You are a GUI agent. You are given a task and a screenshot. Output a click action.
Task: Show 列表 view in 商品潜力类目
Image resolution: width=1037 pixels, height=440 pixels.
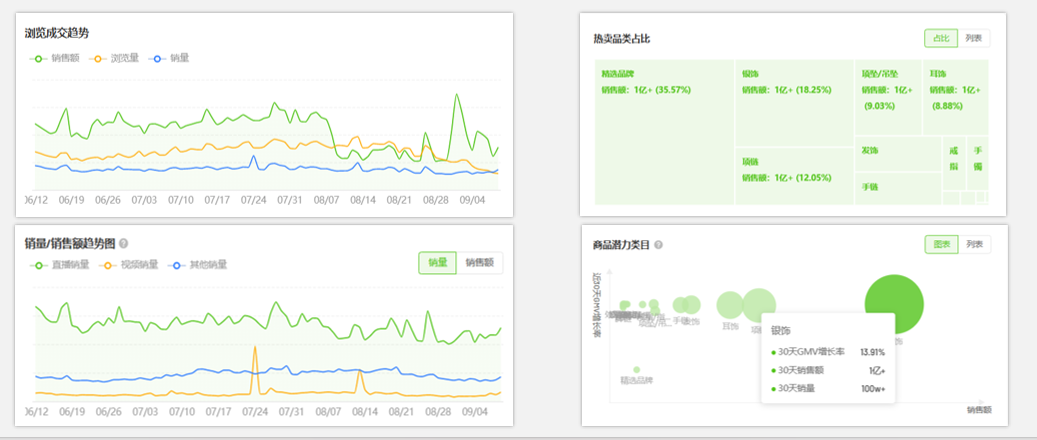974,244
